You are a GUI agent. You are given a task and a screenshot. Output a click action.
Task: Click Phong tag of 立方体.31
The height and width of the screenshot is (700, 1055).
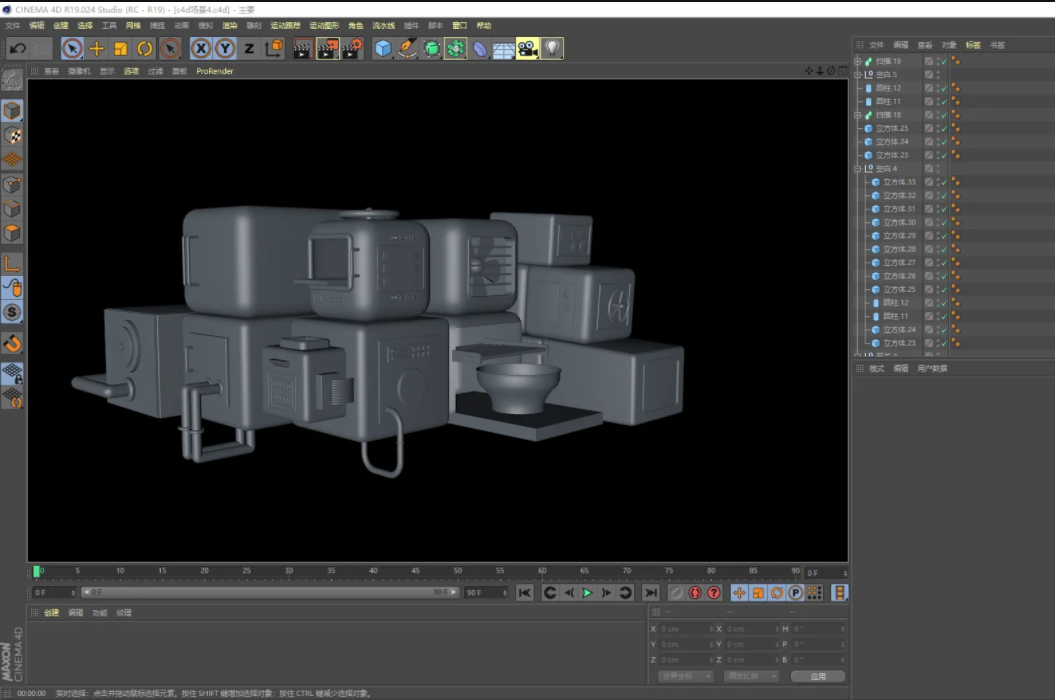coord(955,209)
